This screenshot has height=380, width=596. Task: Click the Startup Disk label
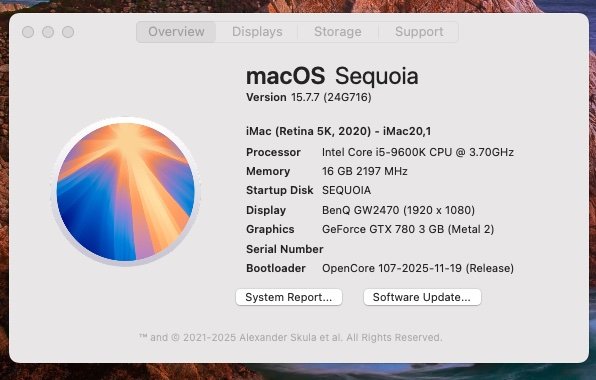tap(279, 190)
